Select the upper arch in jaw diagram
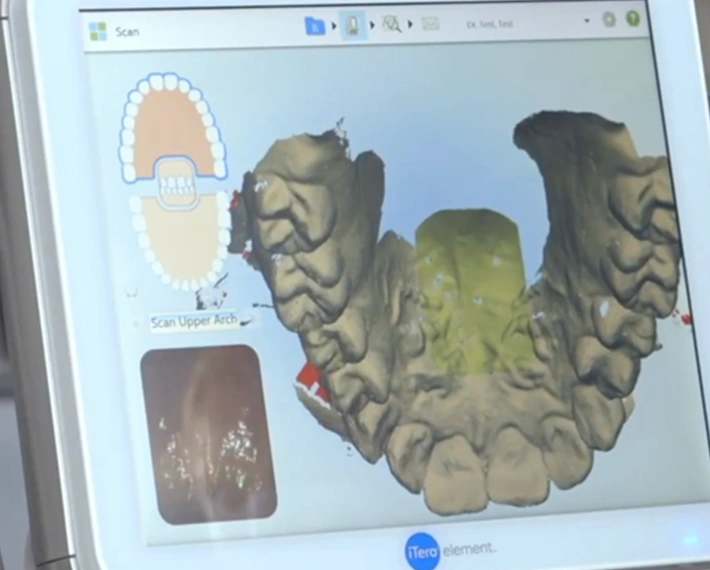This screenshot has width=710, height=570. pyautogui.click(x=174, y=122)
